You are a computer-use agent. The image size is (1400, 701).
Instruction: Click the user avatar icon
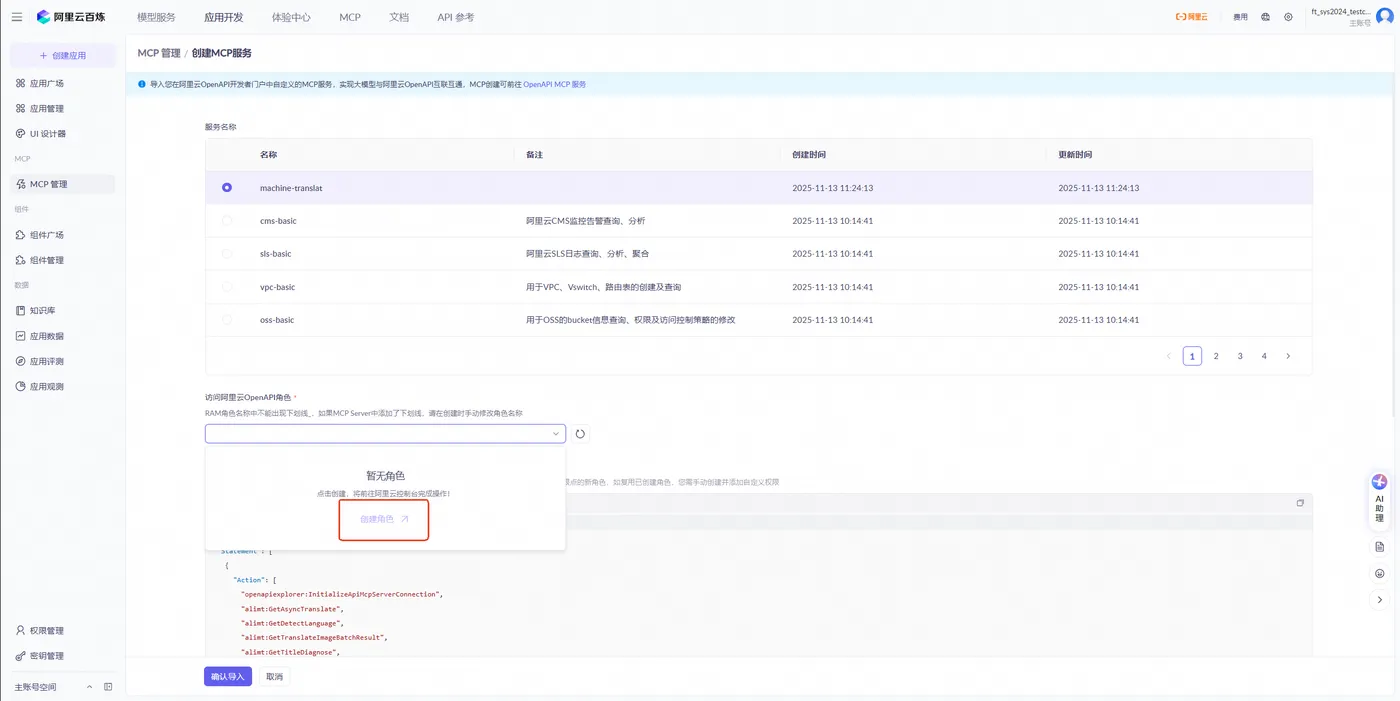pyautogui.click(x=1384, y=16)
